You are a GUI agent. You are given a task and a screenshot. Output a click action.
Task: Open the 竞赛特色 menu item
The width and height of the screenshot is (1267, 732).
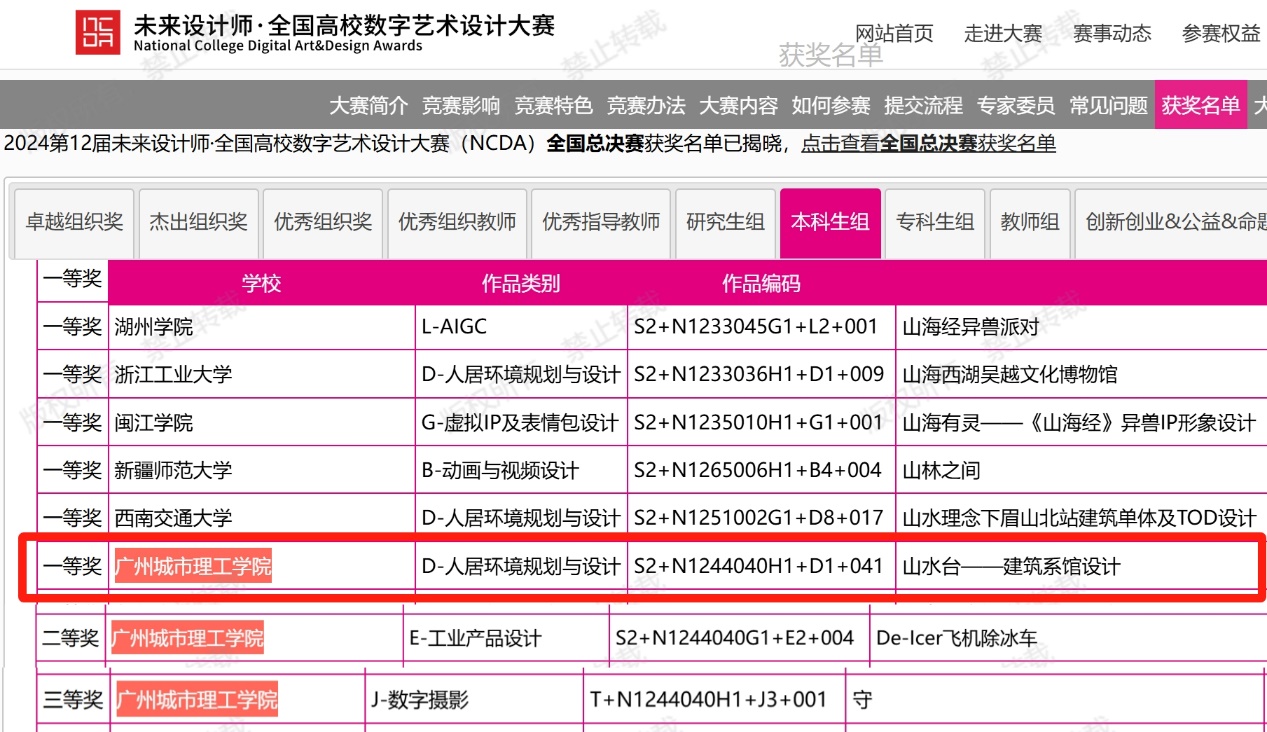[553, 105]
